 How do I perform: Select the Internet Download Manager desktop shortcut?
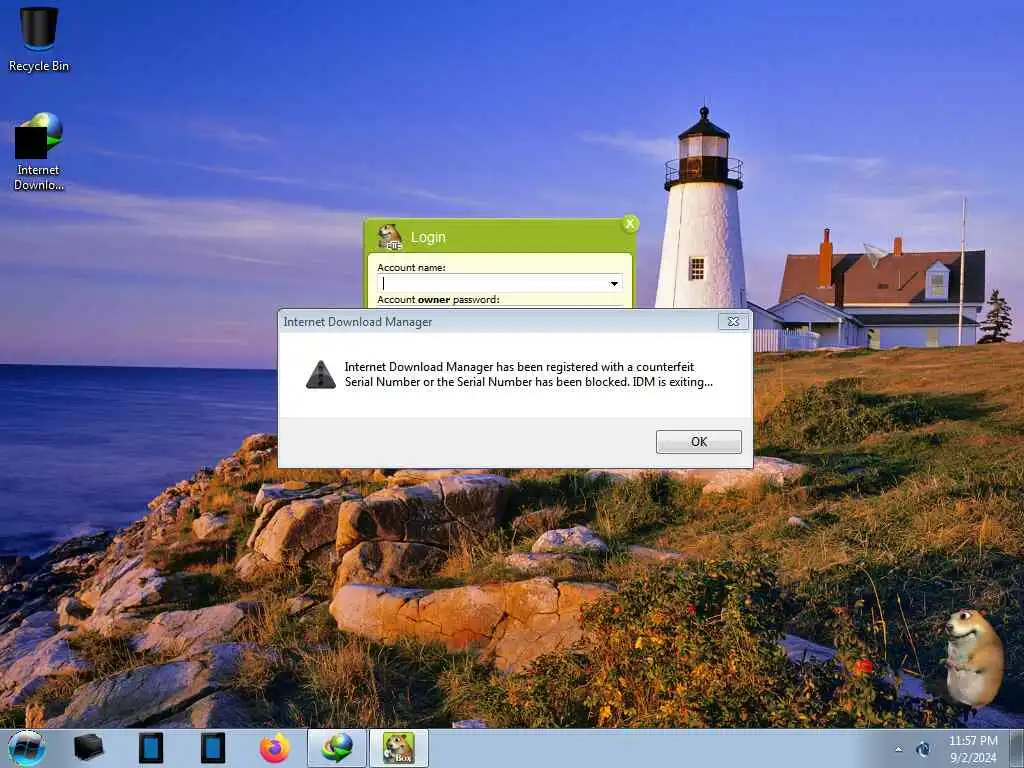tap(39, 152)
